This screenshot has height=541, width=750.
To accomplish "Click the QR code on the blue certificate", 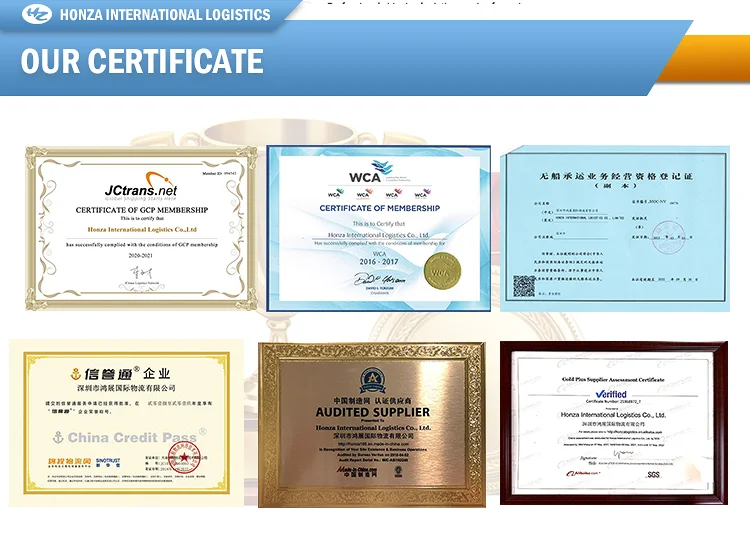I will [x=524, y=286].
